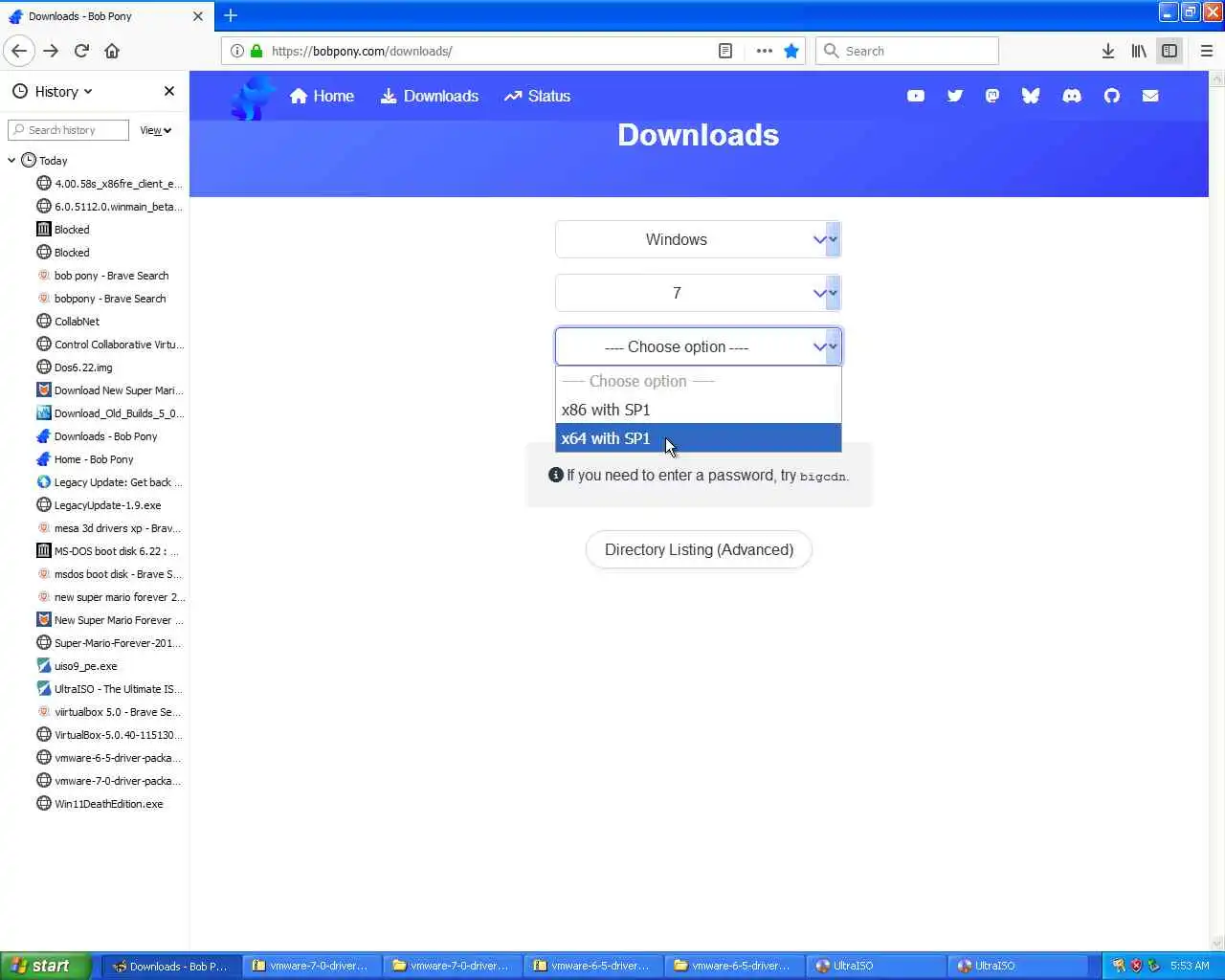This screenshot has height=980, width=1225.
Task: Show the downloads arrow panel
Action: [x=1107, y=51]
